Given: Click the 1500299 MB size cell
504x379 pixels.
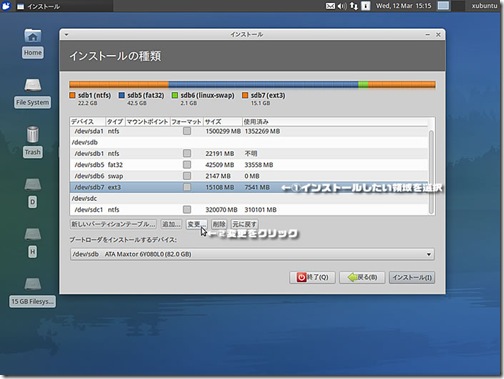Looking at the screenshot, I should [x=223, y=131].
